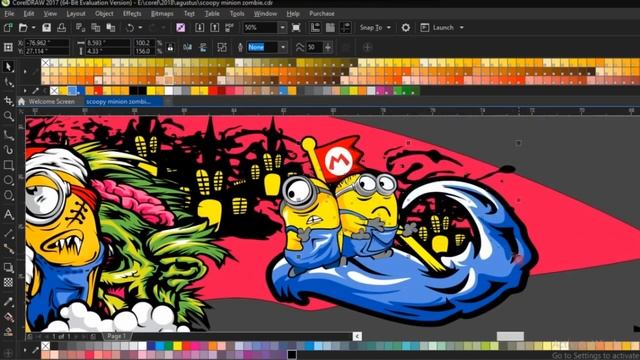640x360 pixels.
Task: Click the scroll-left arrow beside page tabs
Action: 357,336
